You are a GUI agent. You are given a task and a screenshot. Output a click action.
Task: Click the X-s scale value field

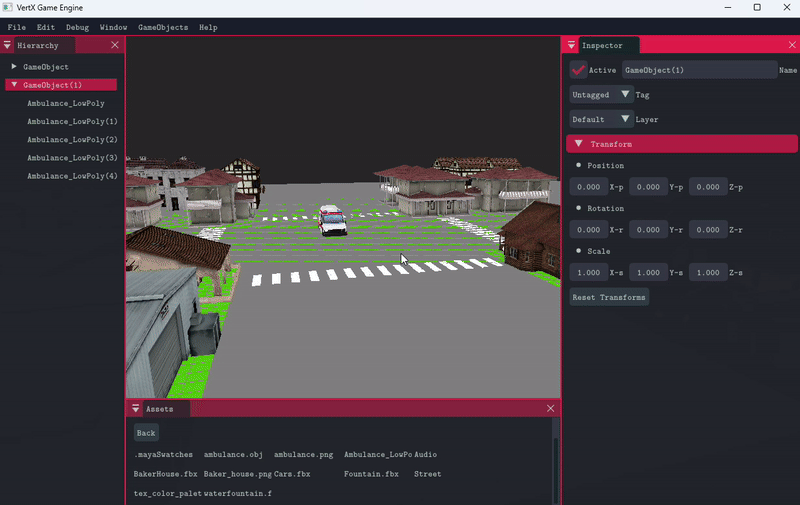coord(588,272)
